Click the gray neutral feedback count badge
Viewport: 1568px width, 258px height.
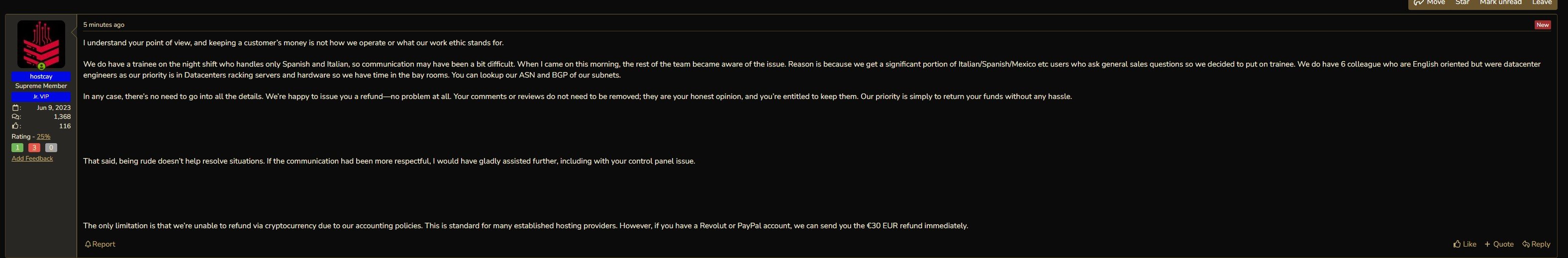click(x=51, y=148)
